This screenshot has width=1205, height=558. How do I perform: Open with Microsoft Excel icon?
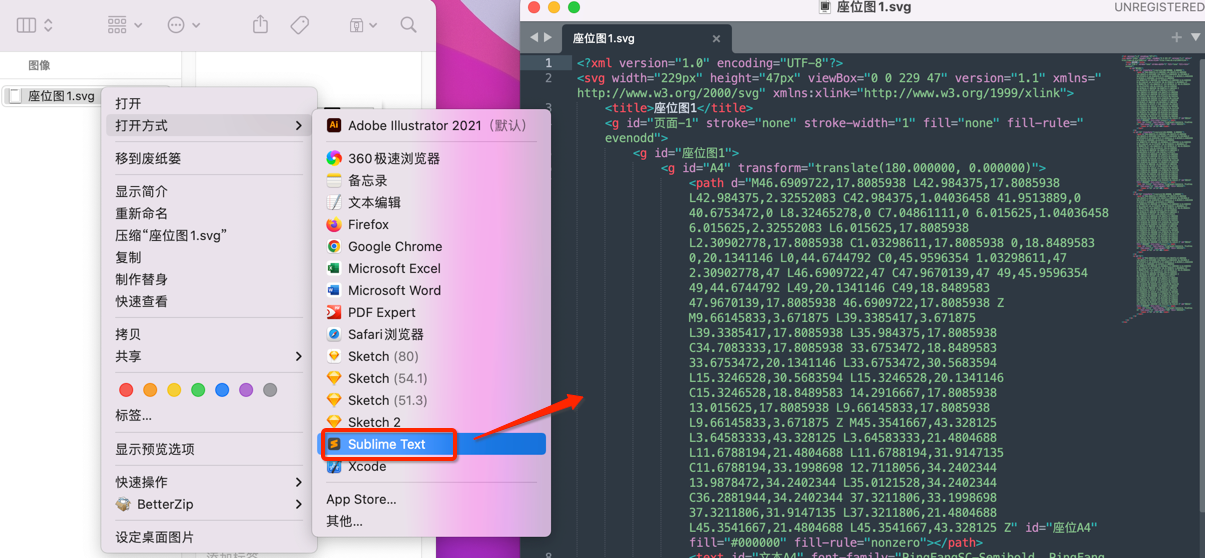334,268
